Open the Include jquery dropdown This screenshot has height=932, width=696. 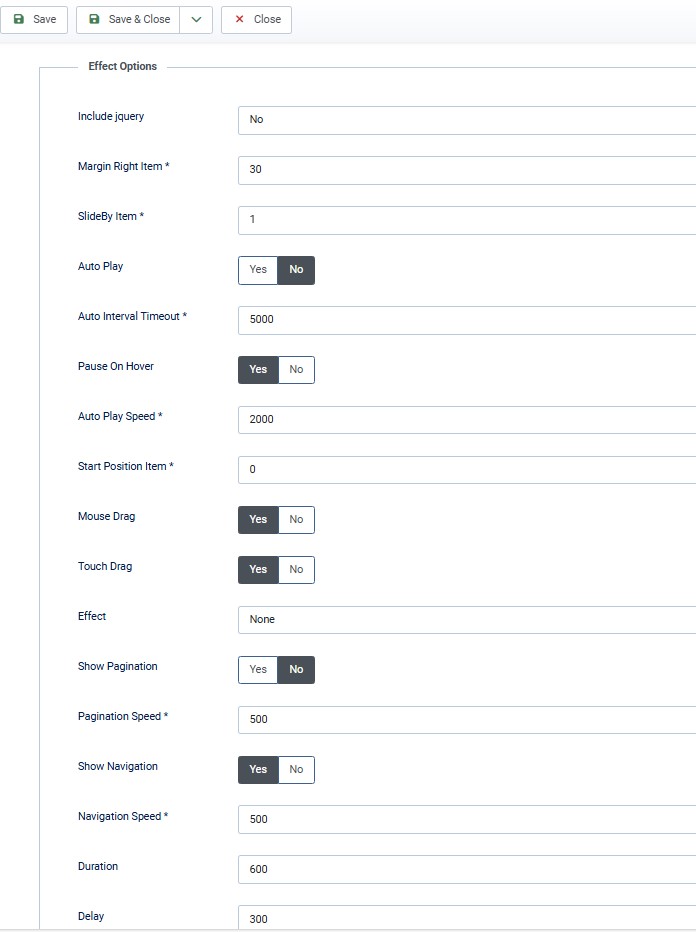(x=466, y=119)
